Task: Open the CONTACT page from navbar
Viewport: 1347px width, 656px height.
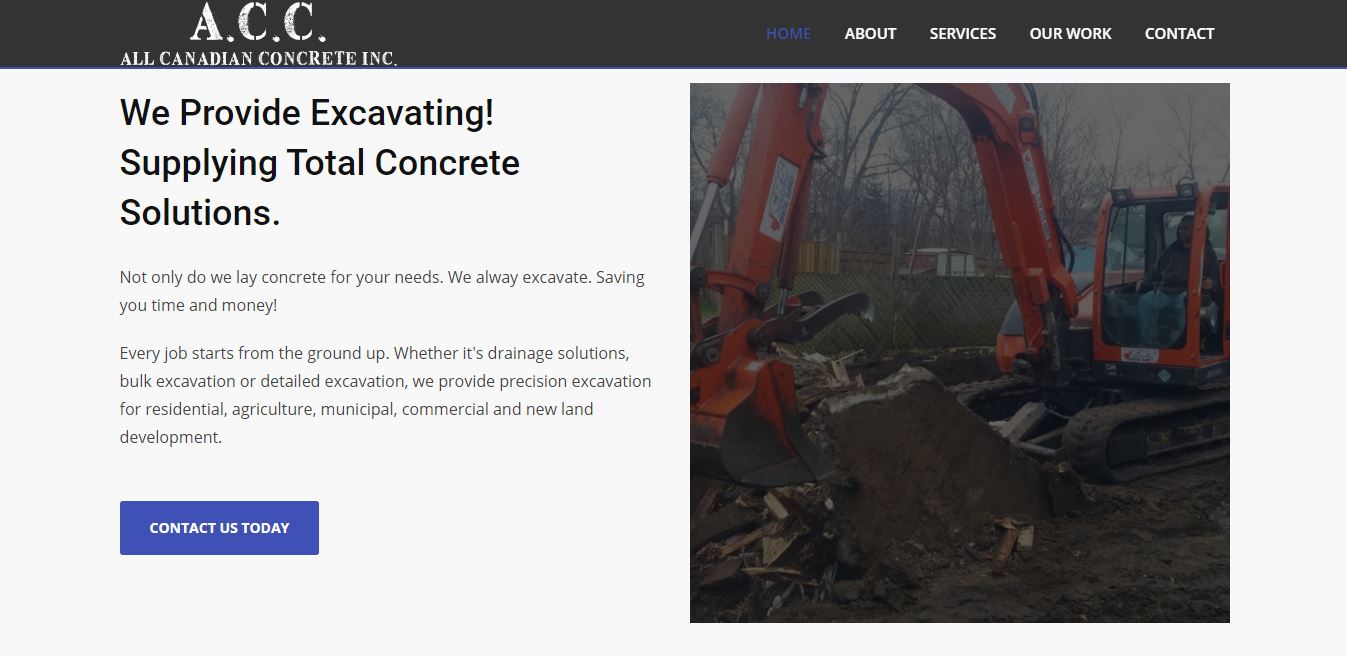Action: (1179, 33)
